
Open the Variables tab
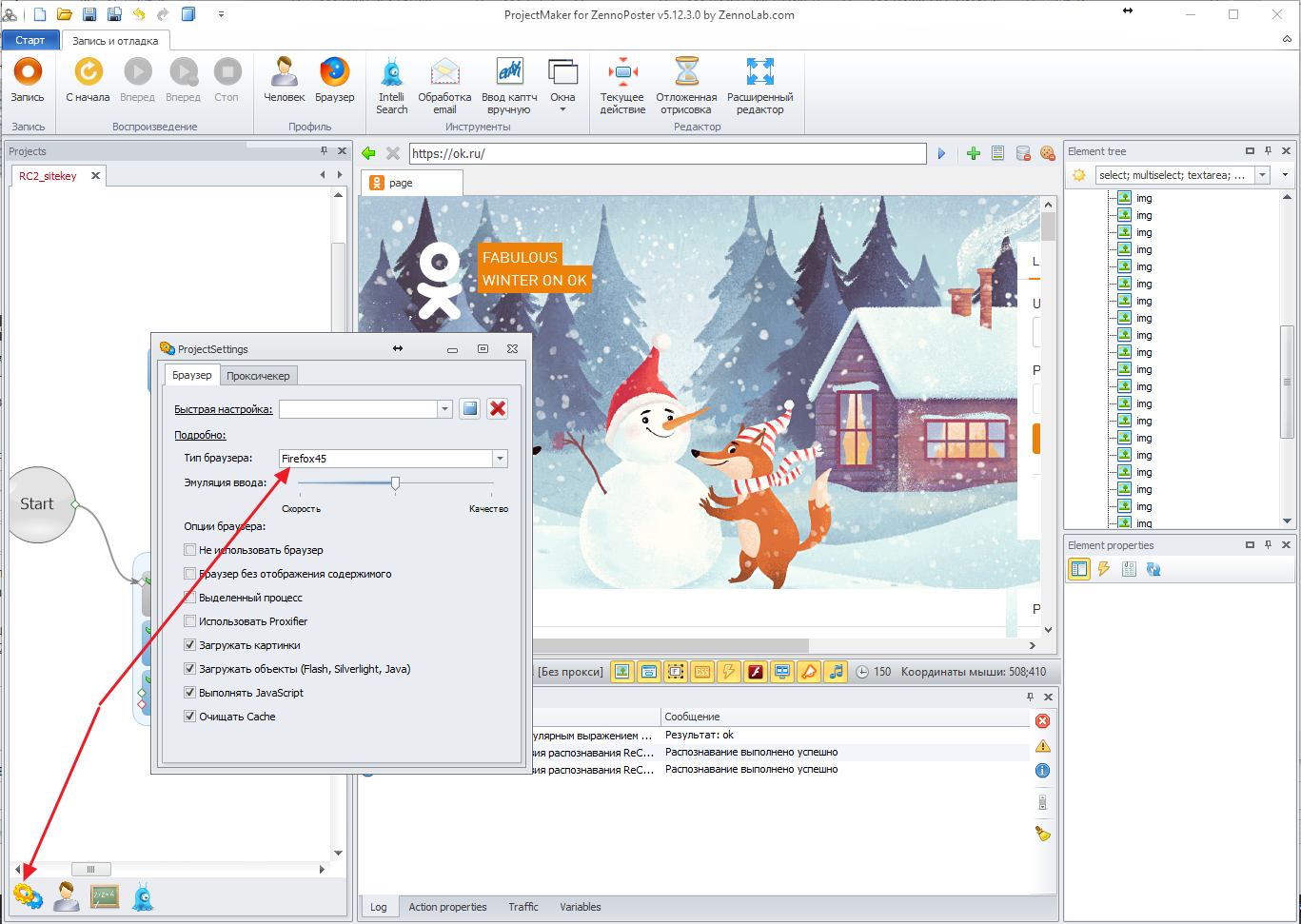point(581,907)
